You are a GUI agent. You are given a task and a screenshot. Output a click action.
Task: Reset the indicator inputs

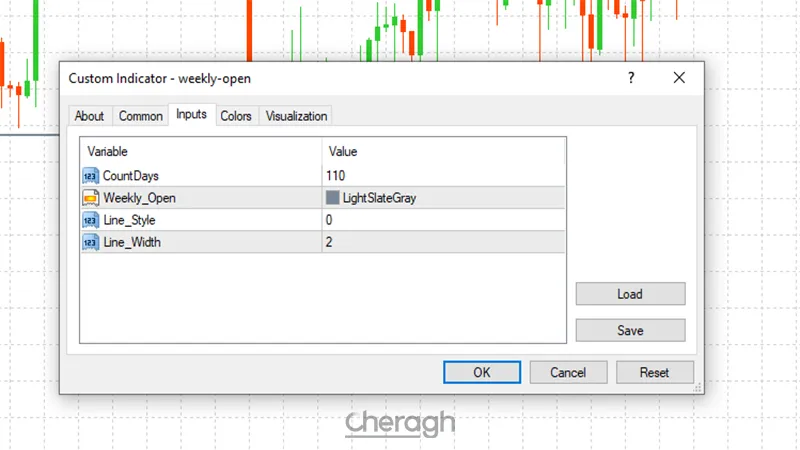point(655,372)
